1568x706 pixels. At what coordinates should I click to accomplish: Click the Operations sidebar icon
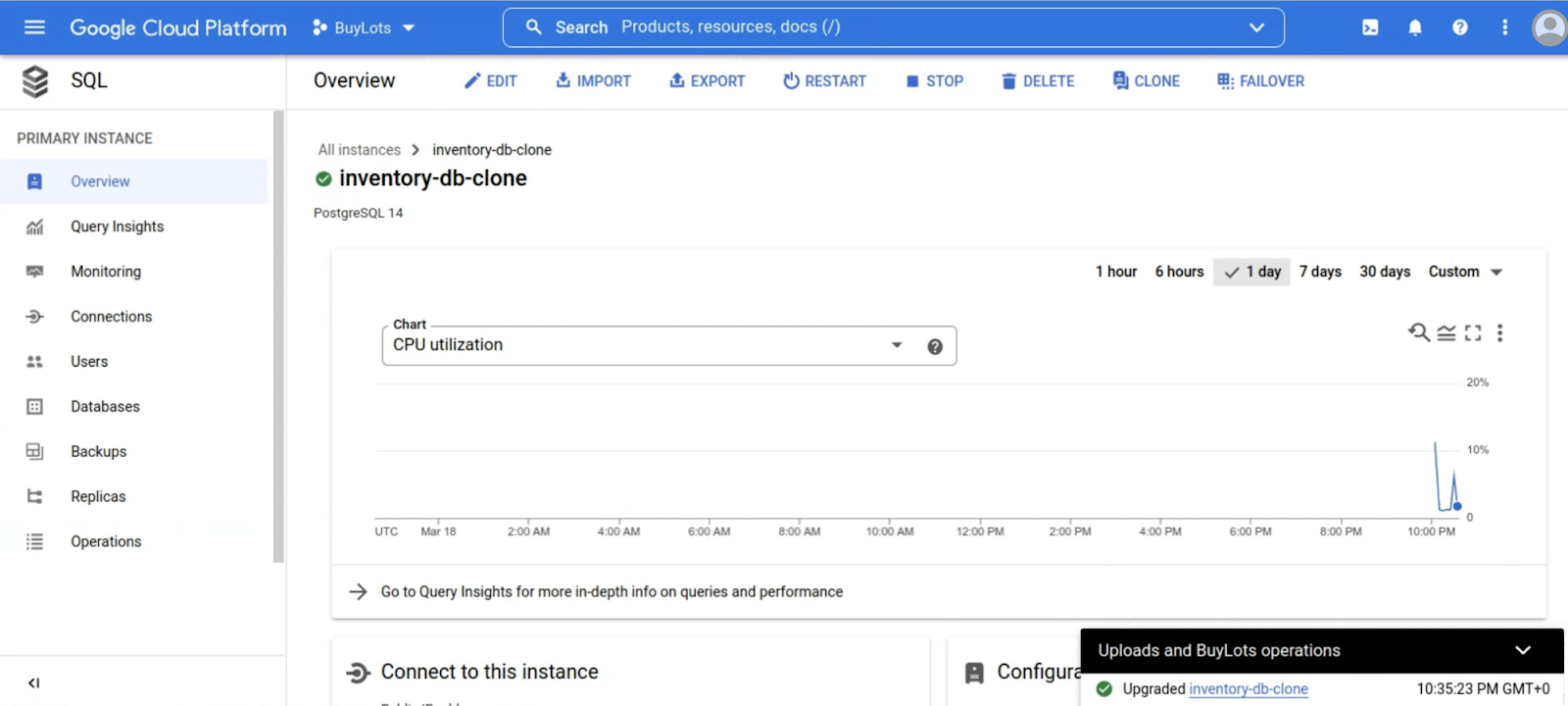(34, 541)
